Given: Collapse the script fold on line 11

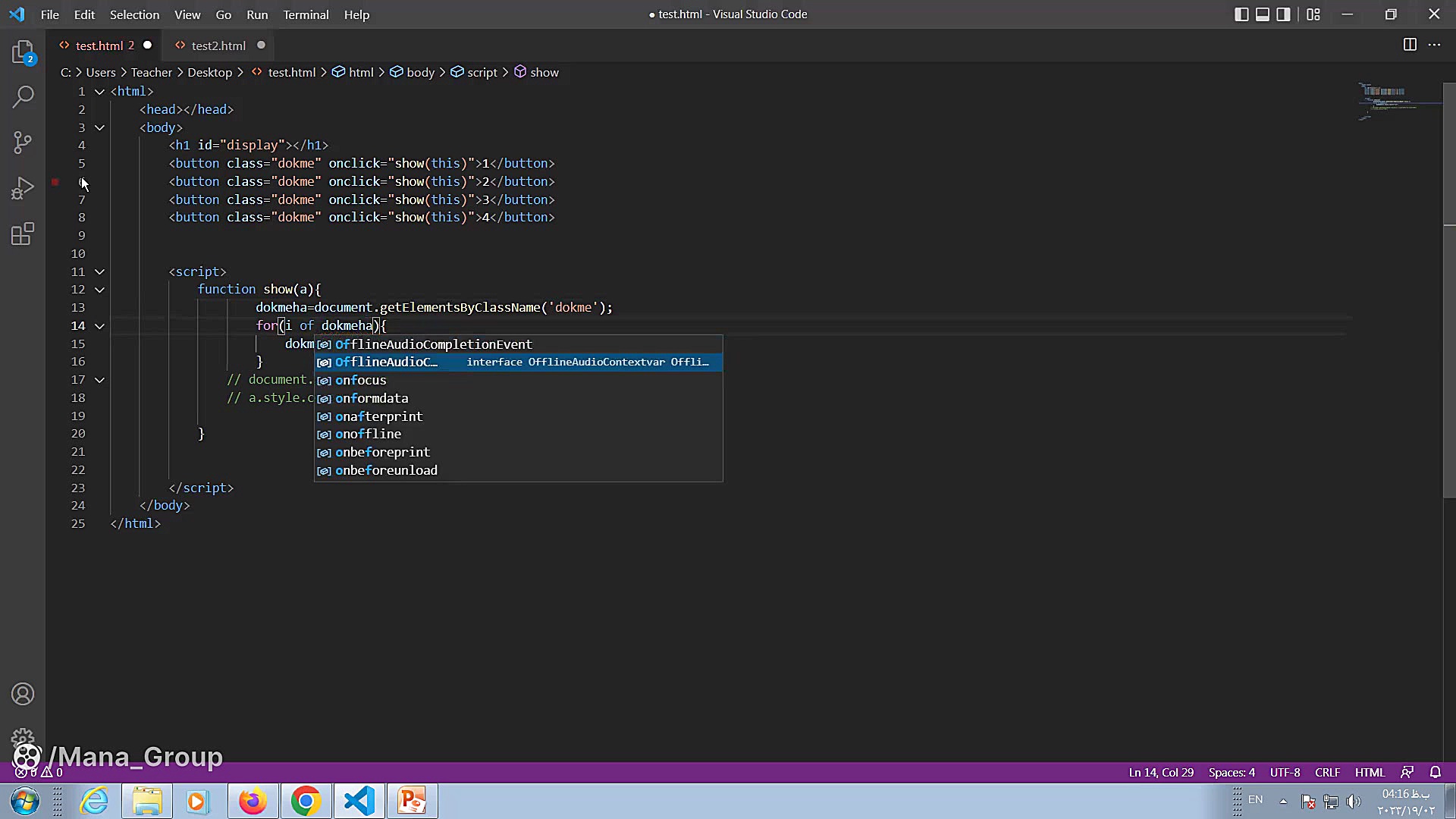Looking at the screenshot, I should coord(99,271).
